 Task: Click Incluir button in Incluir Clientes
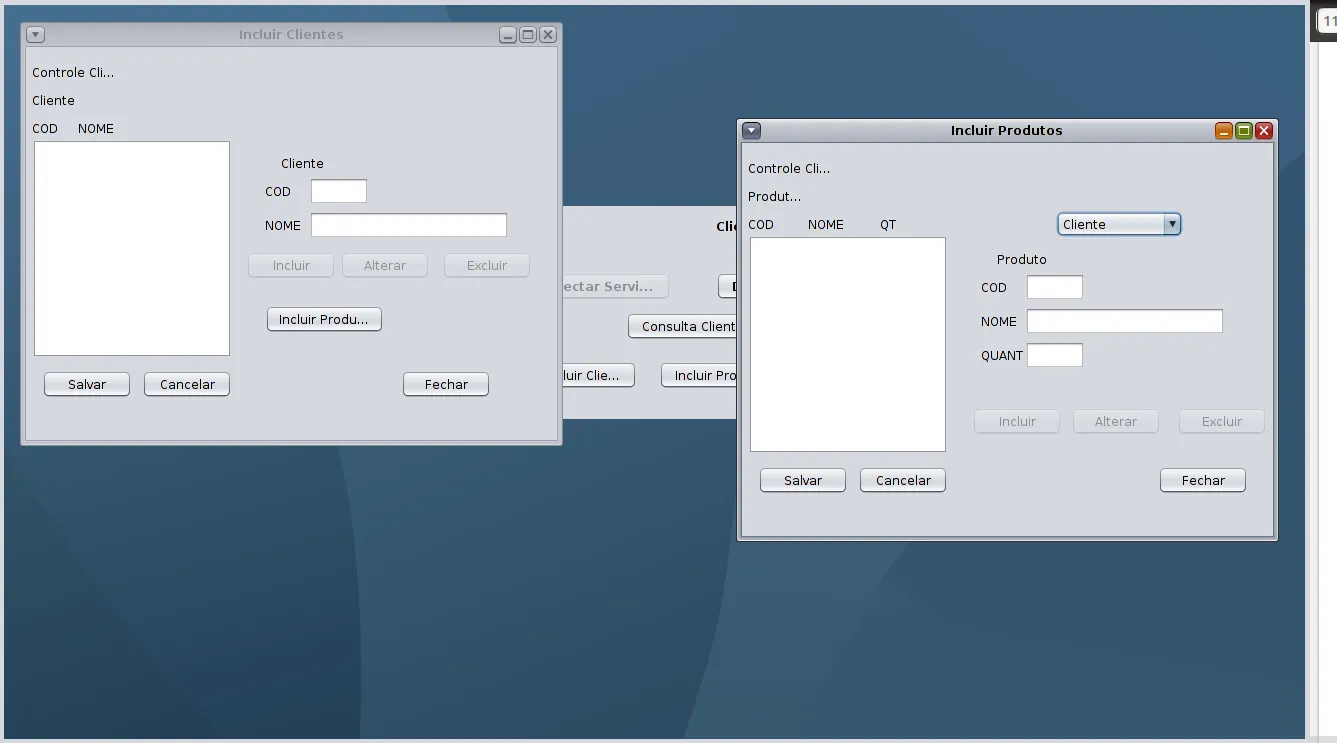[x=291, y=265]
